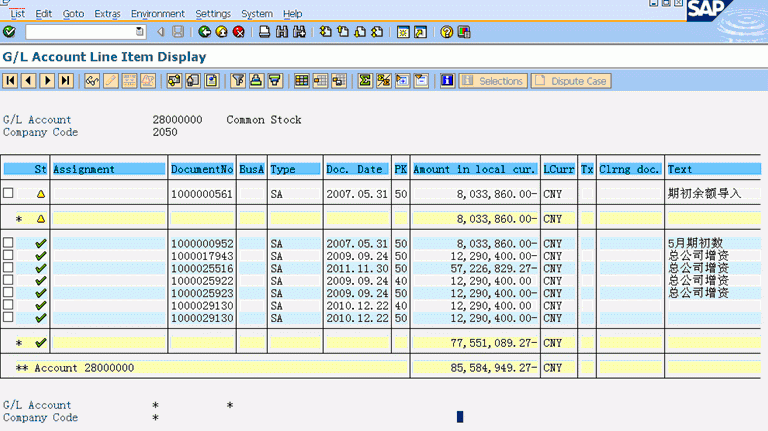This screenshot has width=768, height=431.
Task: Open the List menu
Action: pos(18,14)
